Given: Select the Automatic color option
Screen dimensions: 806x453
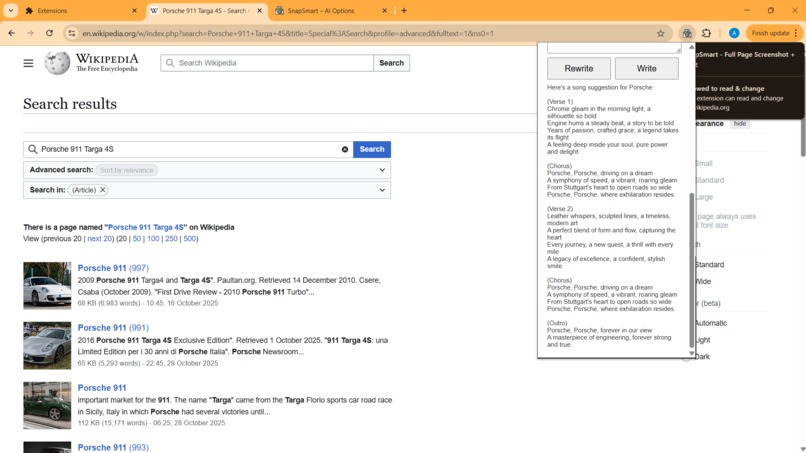Looking at the screenshot, I should pos(710,323).
